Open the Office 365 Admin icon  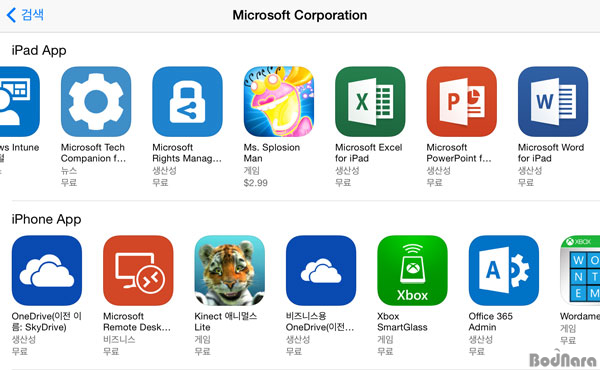(x=504, y=271)
